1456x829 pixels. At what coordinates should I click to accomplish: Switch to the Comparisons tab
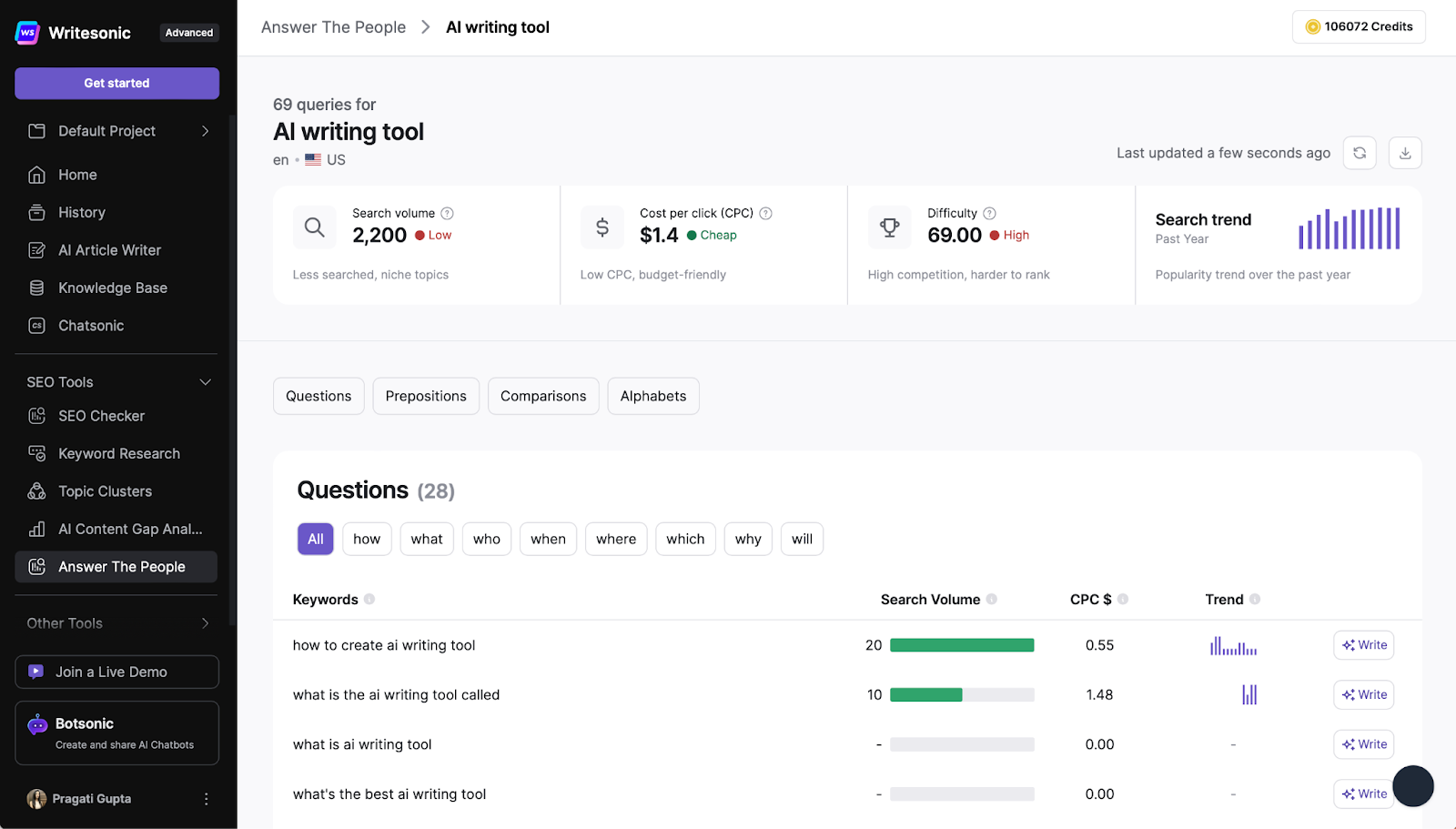[542, 396]
